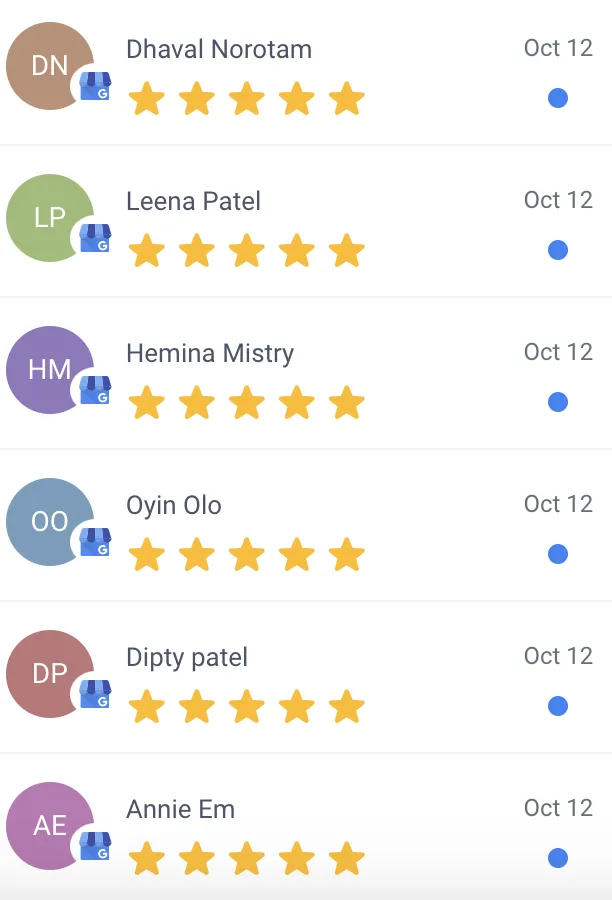612x900 pixels.
Task: Select the Dipty patel review name
Action: click(187, 657)
